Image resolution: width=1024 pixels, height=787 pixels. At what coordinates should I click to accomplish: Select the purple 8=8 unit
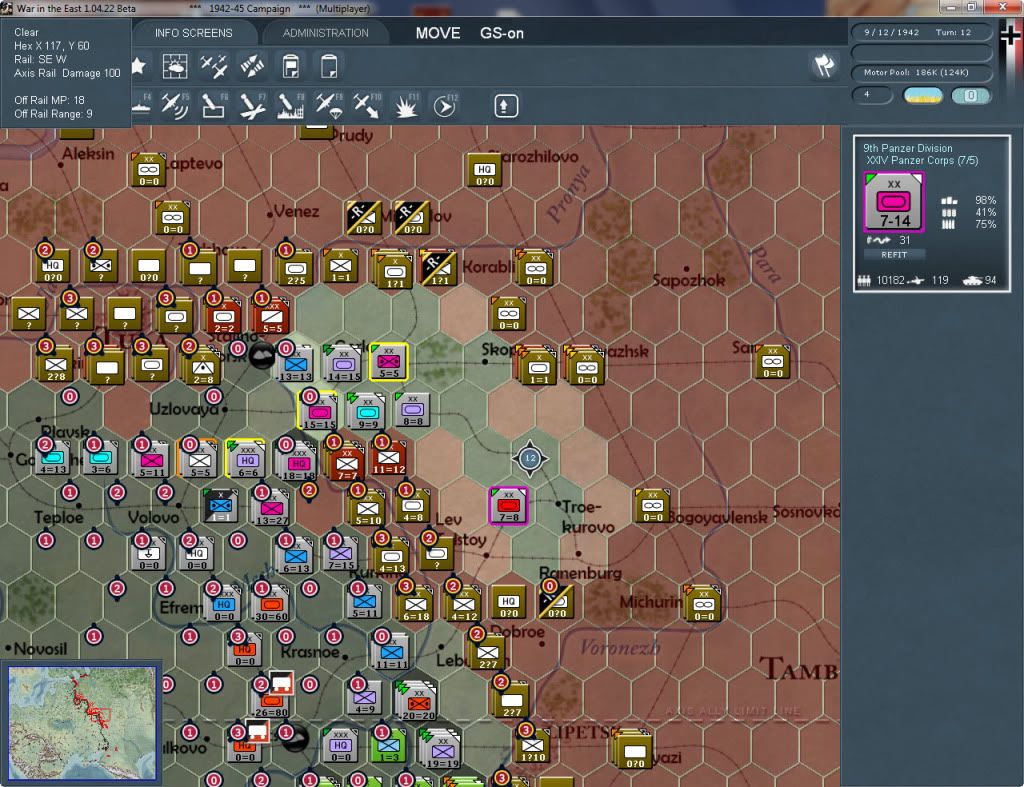(412, 410)
